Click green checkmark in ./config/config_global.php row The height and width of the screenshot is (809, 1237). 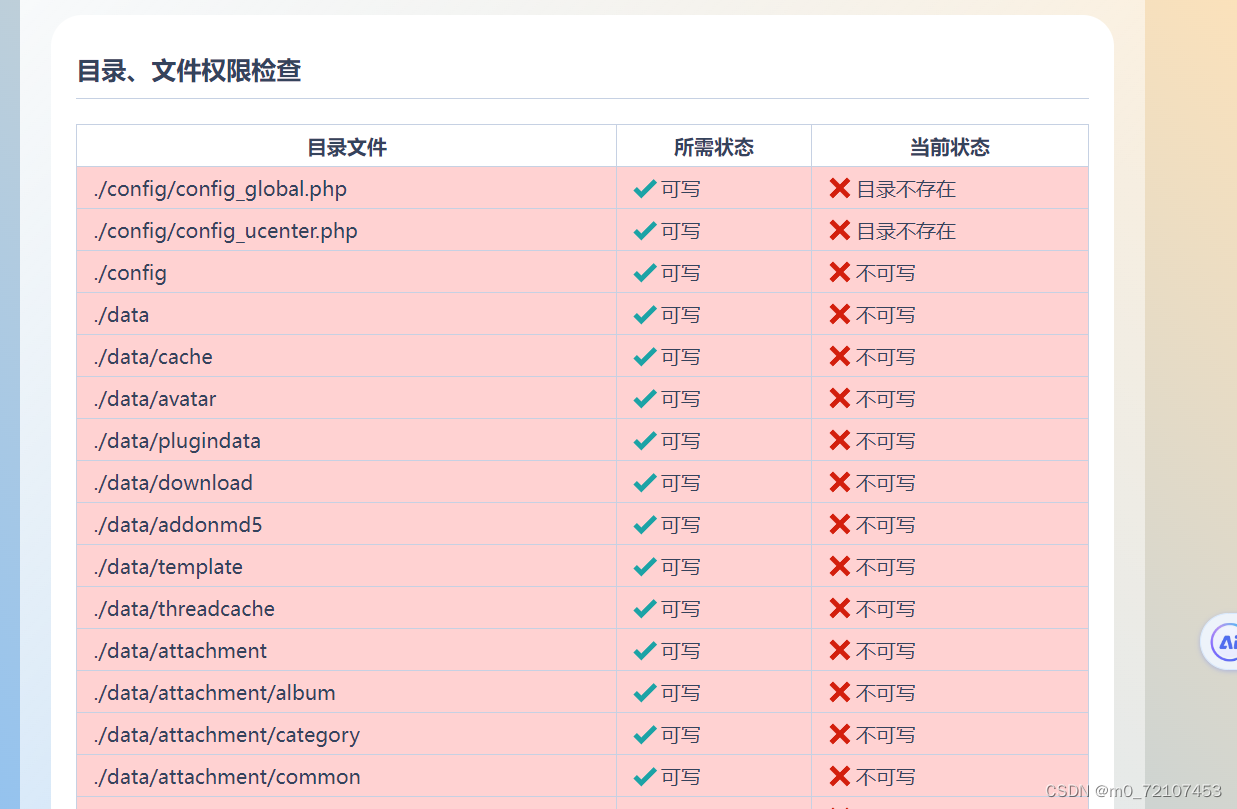click(x=645, y=188)
